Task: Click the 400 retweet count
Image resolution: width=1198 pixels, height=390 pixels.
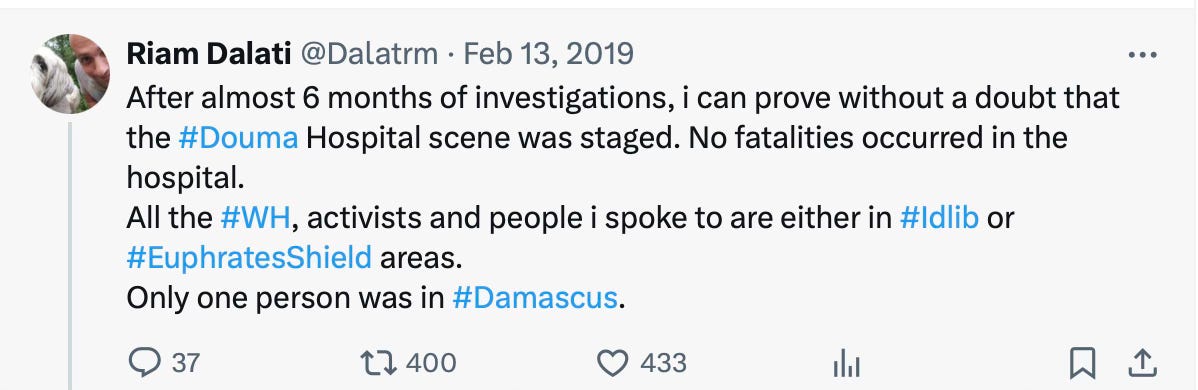Action: 431,362
